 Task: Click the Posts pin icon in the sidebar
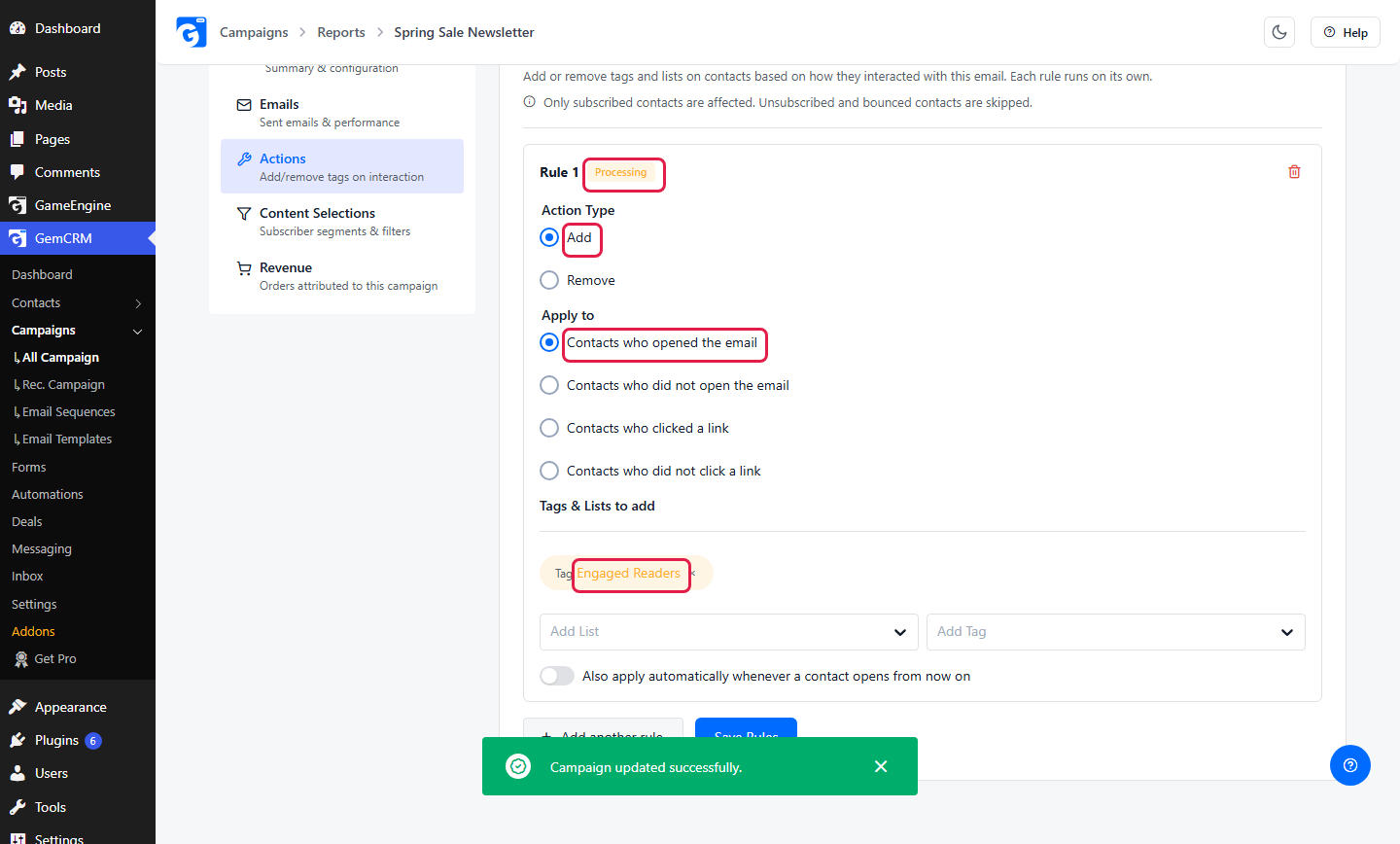(x=17, y=72)
